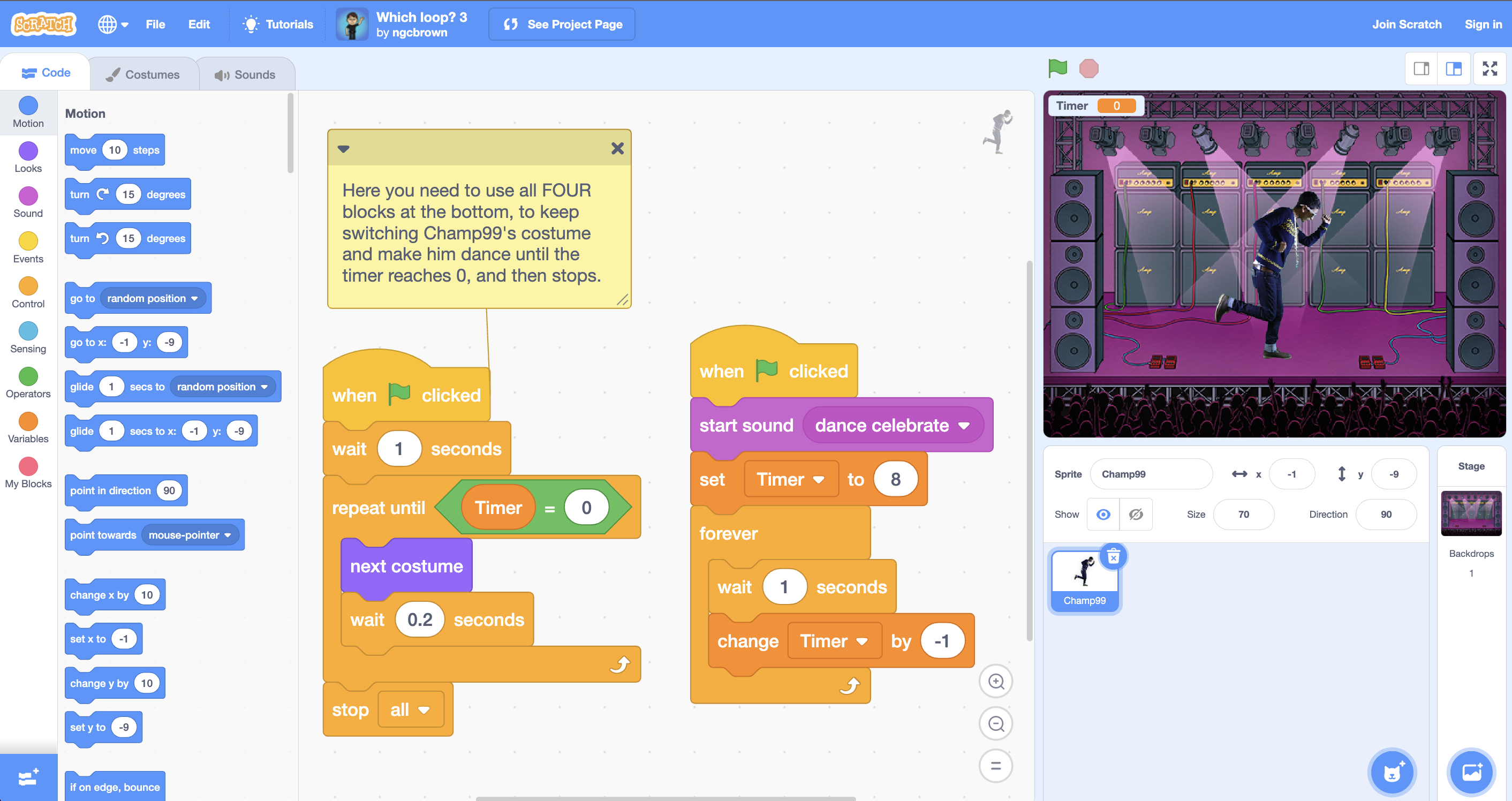
Task: Enter full screen stage mode
Action: [x=1490, y=69]
